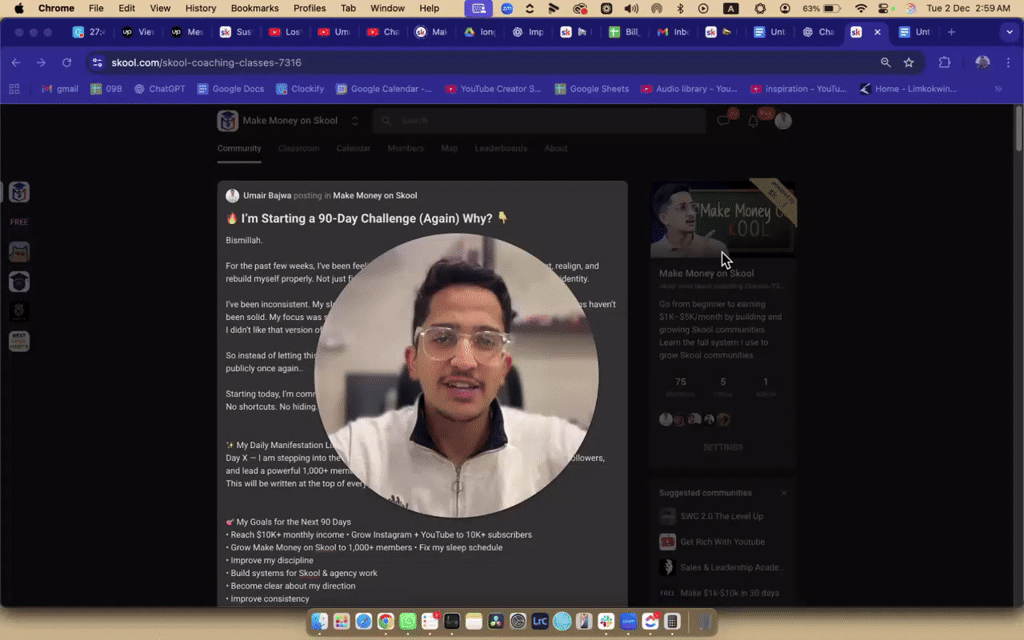Click inside the Skool search field
The image size is (1024, 640).
(539, 121)
